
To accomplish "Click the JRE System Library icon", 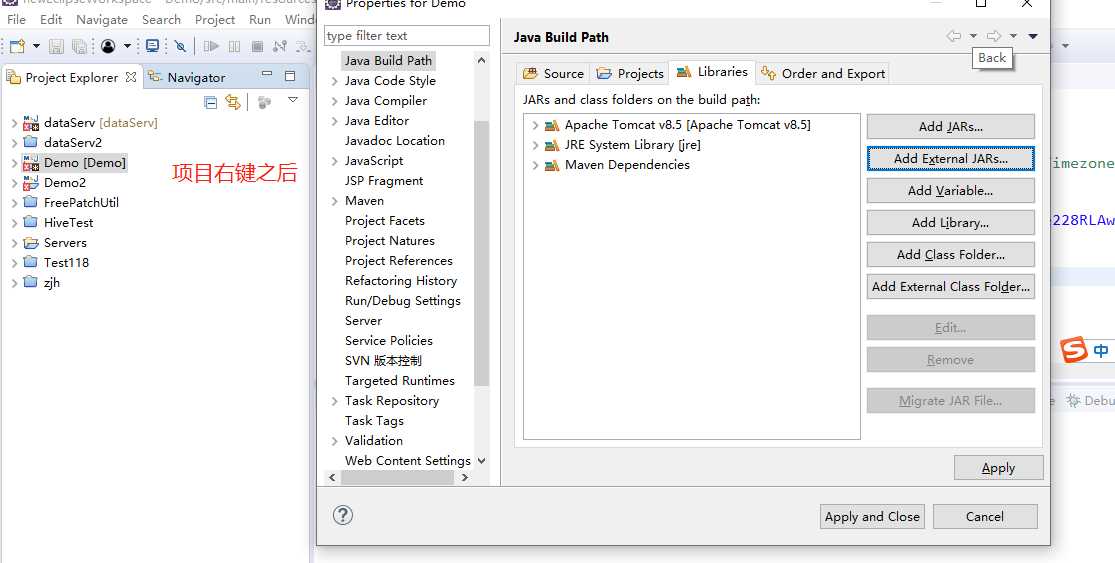I will click(x=552, y=145).
